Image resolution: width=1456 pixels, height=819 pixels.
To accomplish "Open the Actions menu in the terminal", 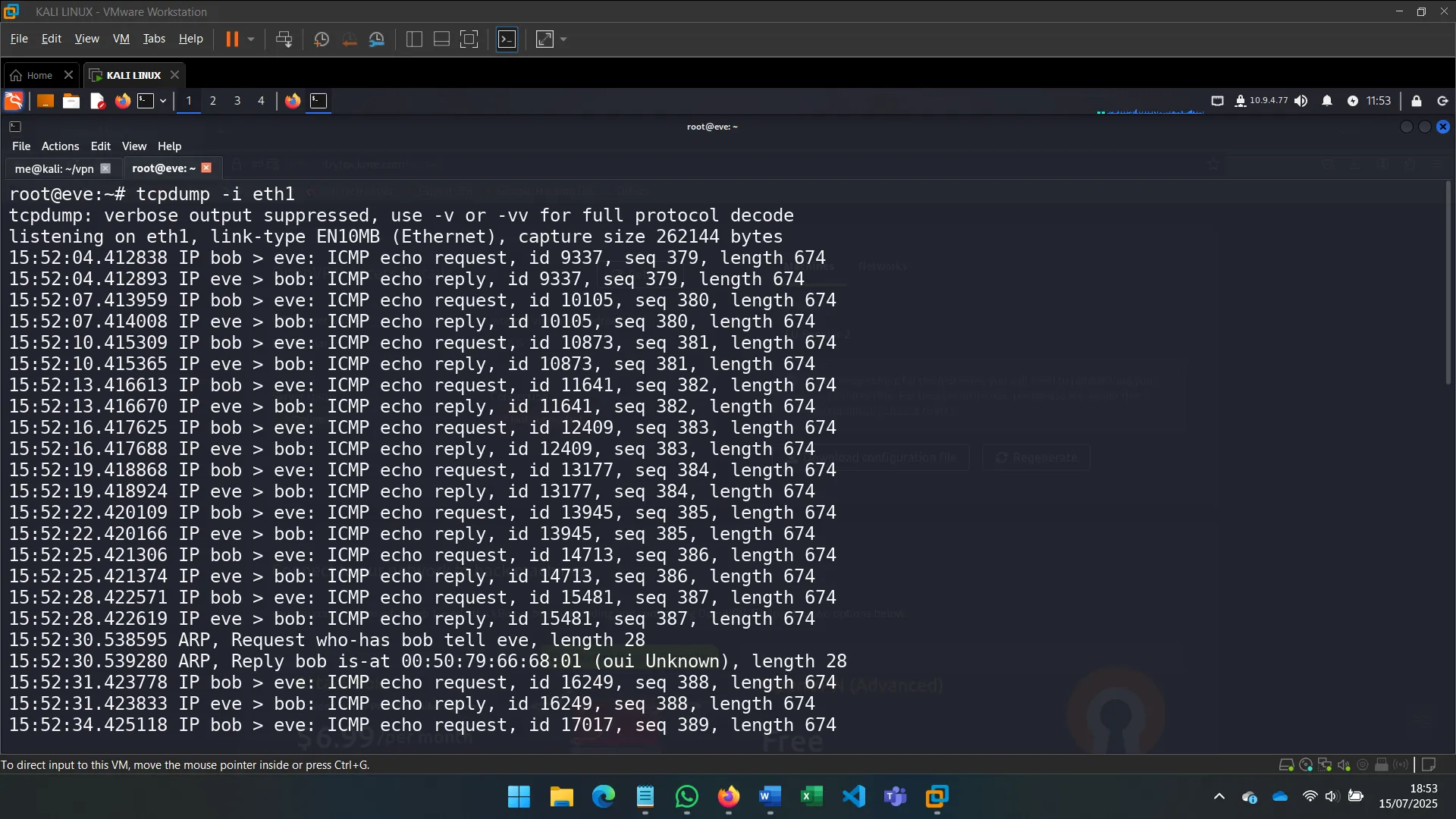I will coord(59,146).
